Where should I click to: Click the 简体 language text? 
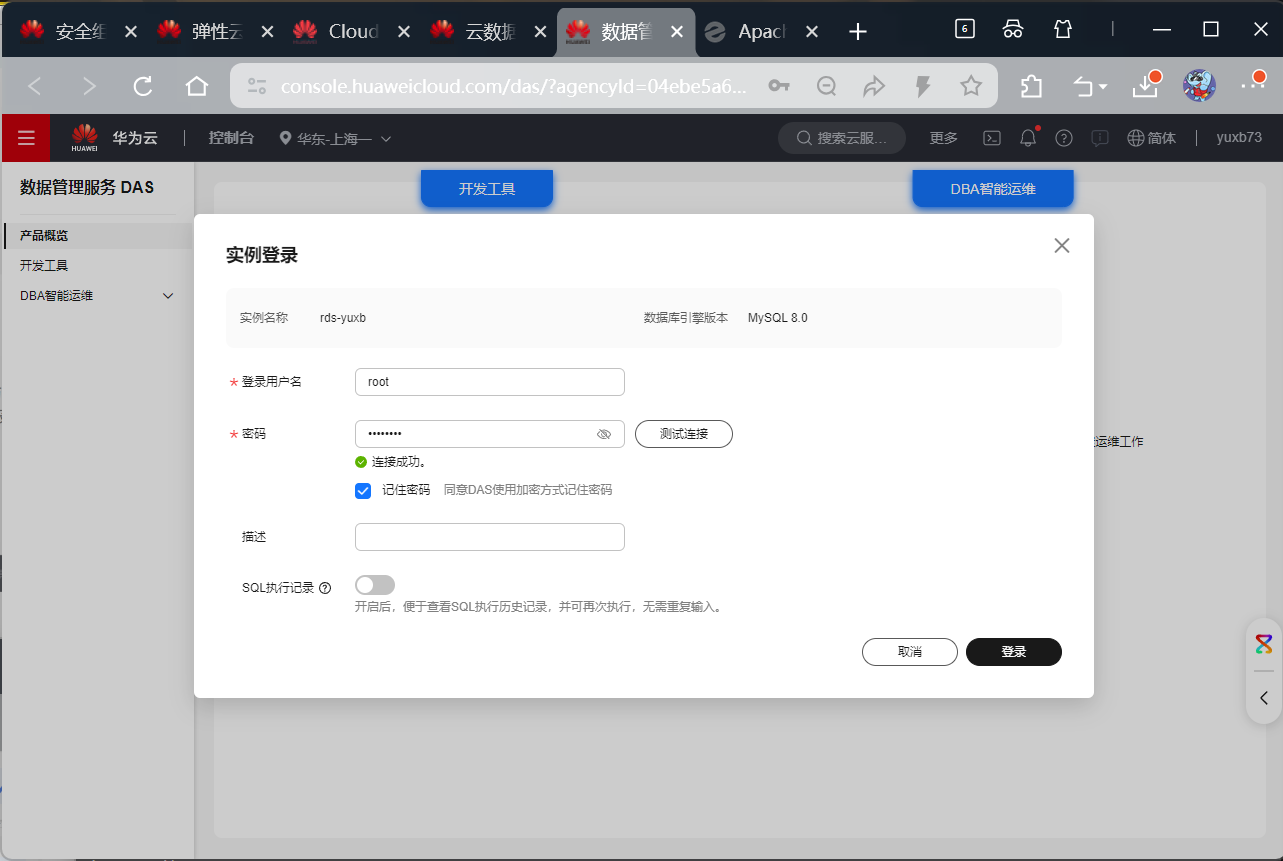click(x=1162, y=138)
